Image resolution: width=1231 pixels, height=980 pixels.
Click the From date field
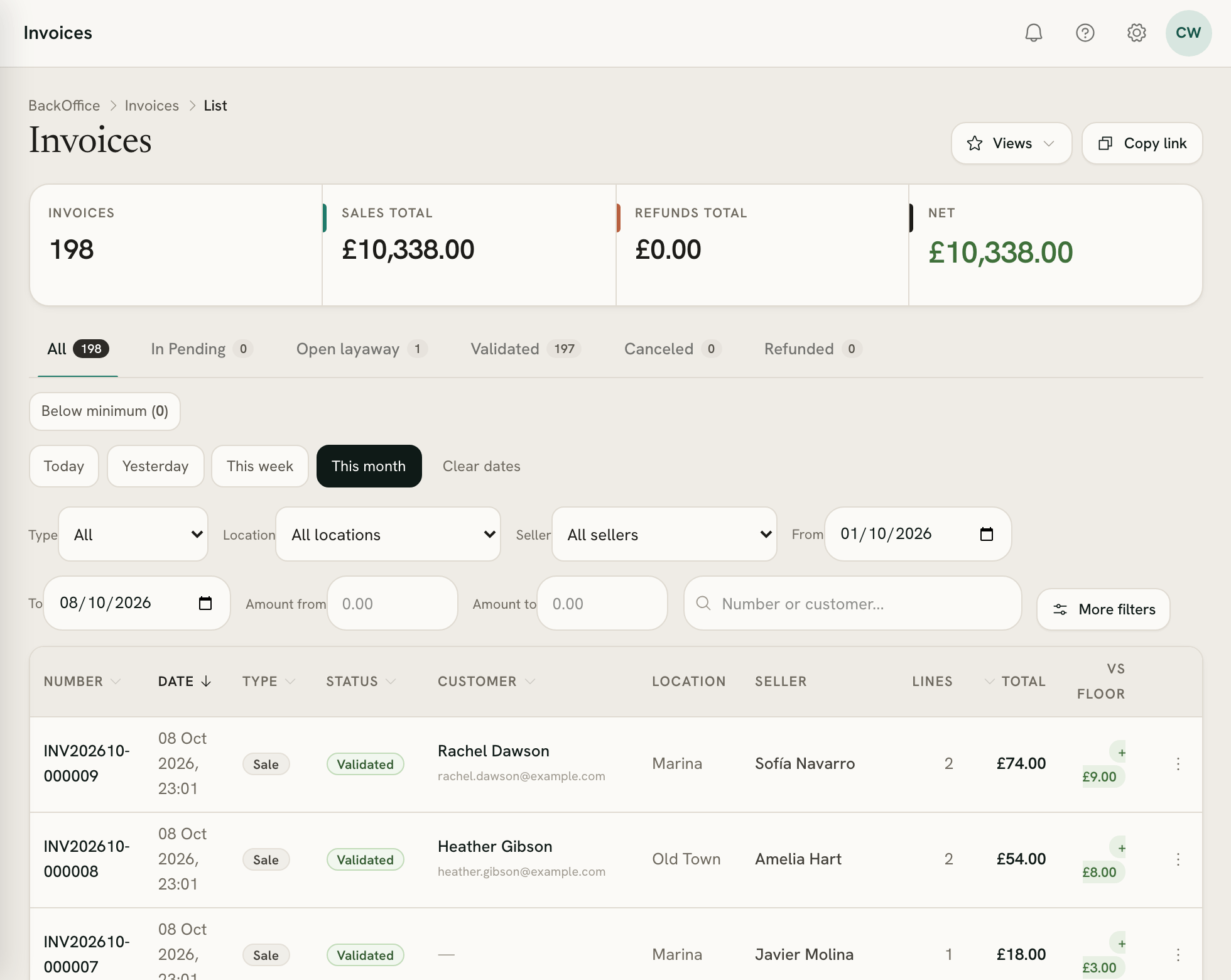918,534
